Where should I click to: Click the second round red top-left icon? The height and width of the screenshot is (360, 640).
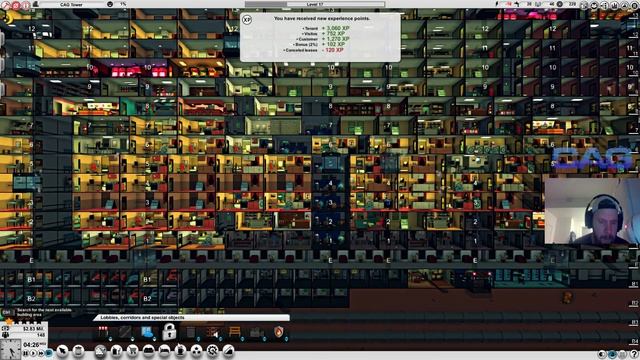point(16,5)
